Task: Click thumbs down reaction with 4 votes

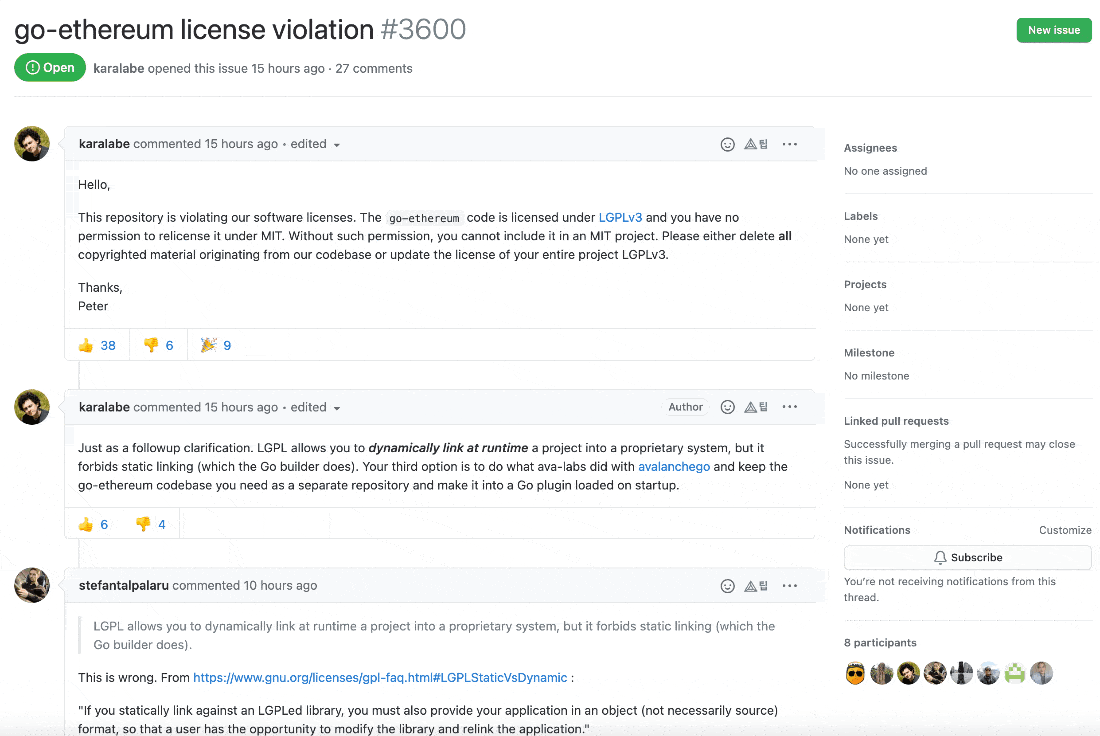Action: (x=151, y=524)
